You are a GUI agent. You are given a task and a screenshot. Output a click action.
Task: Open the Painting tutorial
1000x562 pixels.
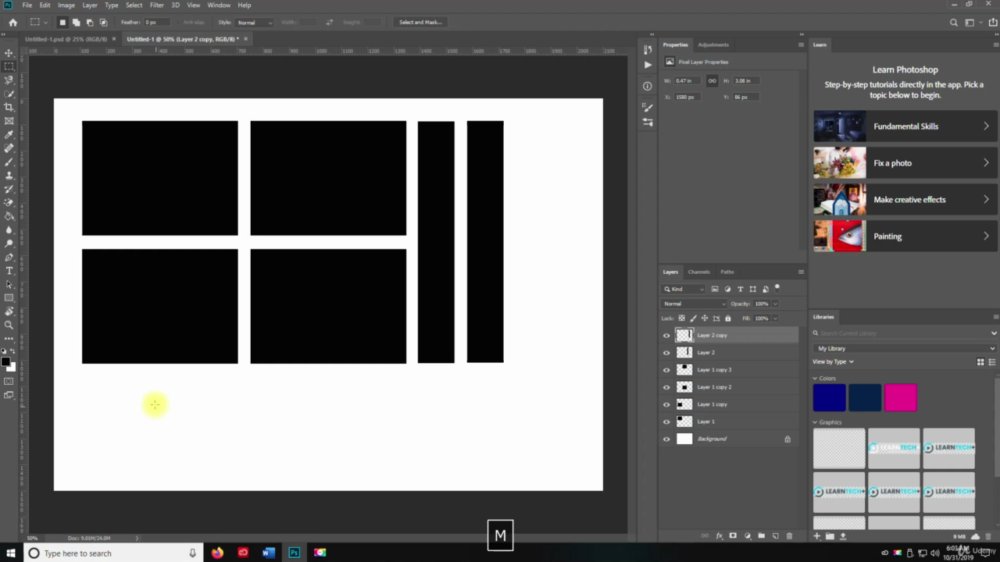(905, 237)
